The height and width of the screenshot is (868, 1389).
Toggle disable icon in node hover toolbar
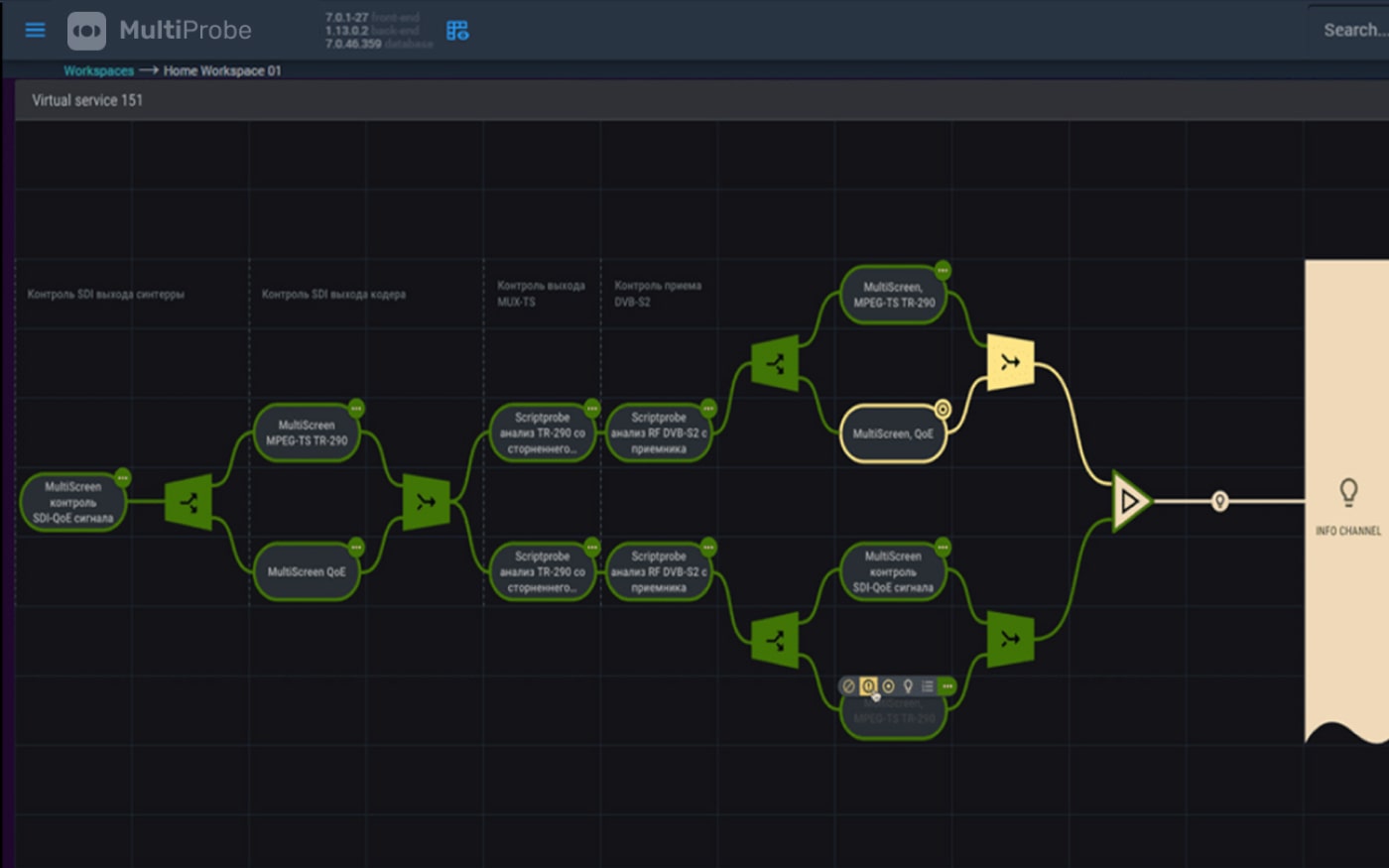pos(848,685)
